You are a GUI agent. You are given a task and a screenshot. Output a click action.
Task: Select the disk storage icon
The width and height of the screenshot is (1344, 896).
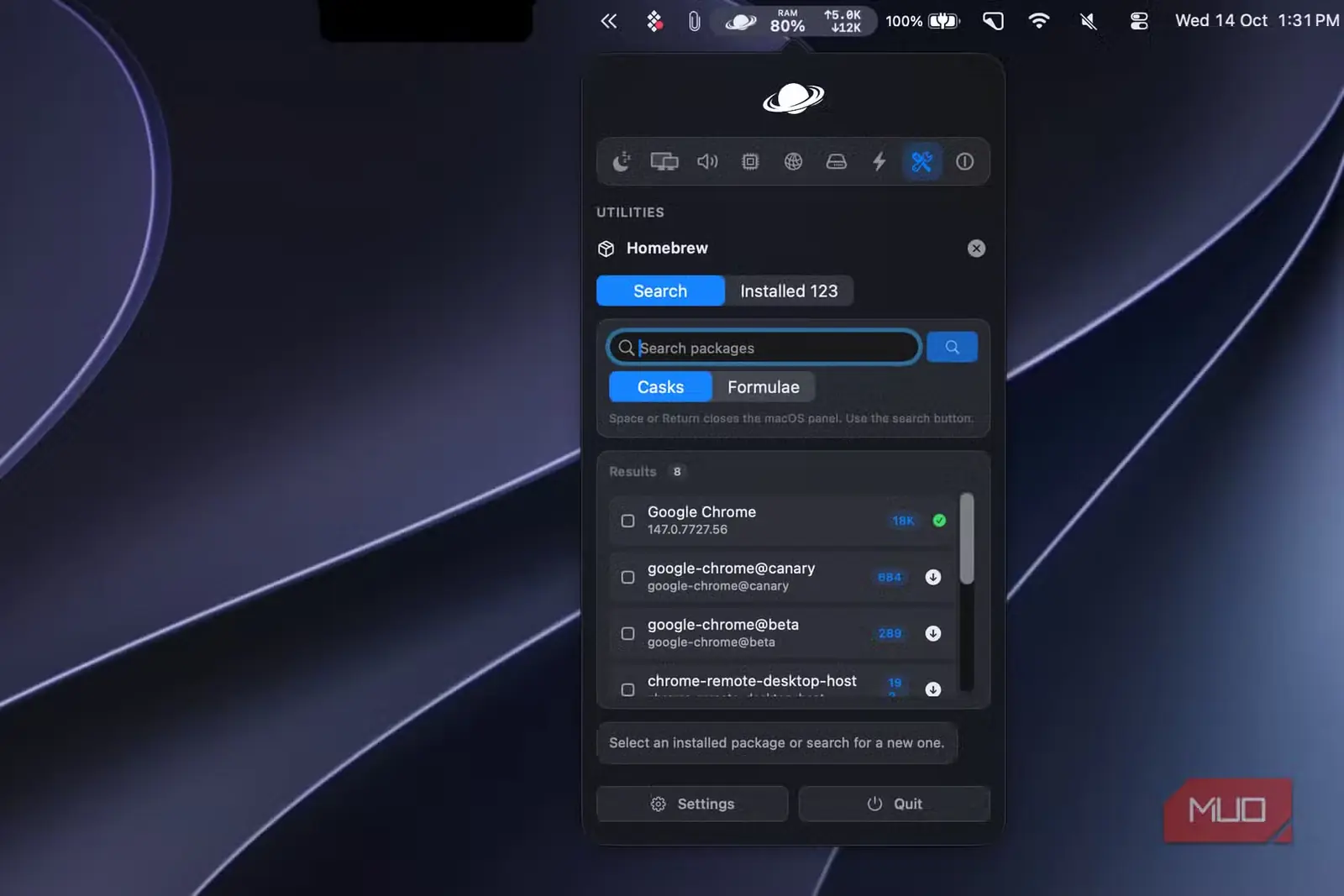click(837, 161)
